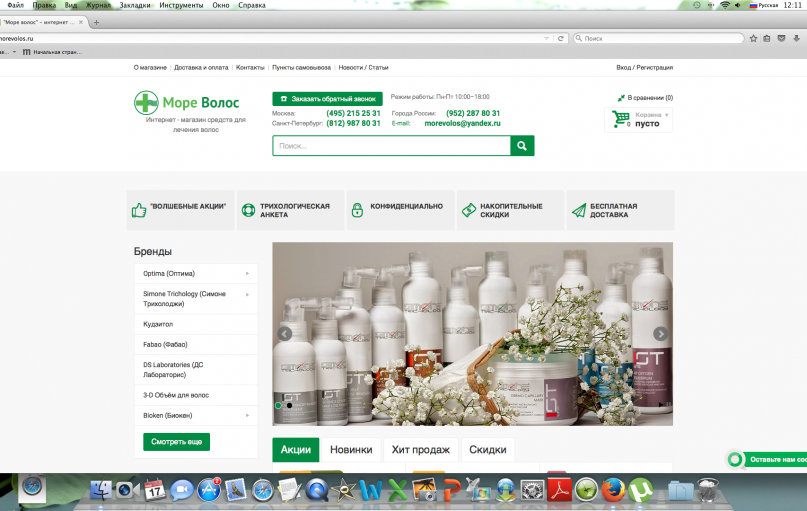The image size is (807, 511).
Task: Show next slide in the banner carousel
Action: 660,333
